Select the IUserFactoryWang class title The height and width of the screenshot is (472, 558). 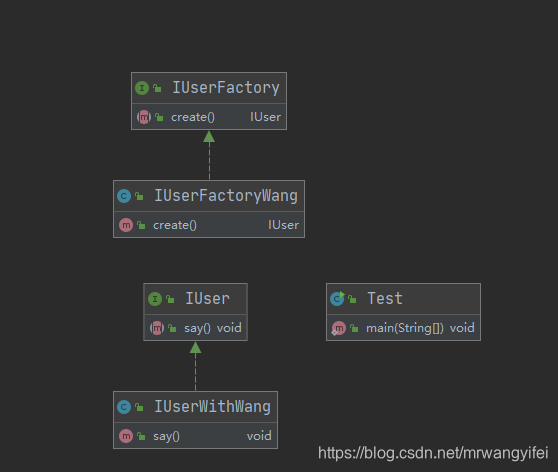(x=226, y=196)
